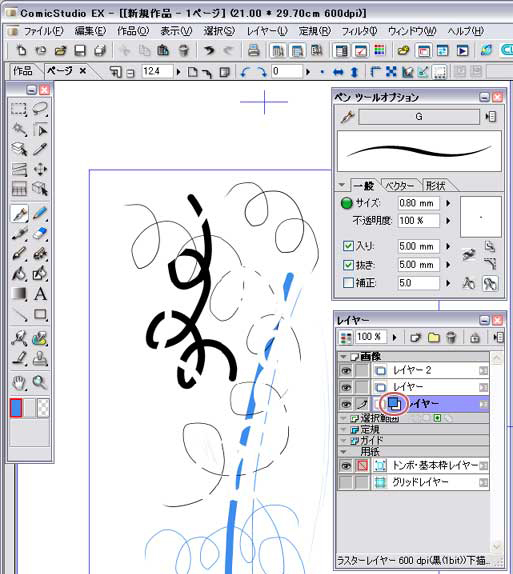Switch to the 形状 tab
The height and width of the screenshot is (574, 513).
(435, 186)
